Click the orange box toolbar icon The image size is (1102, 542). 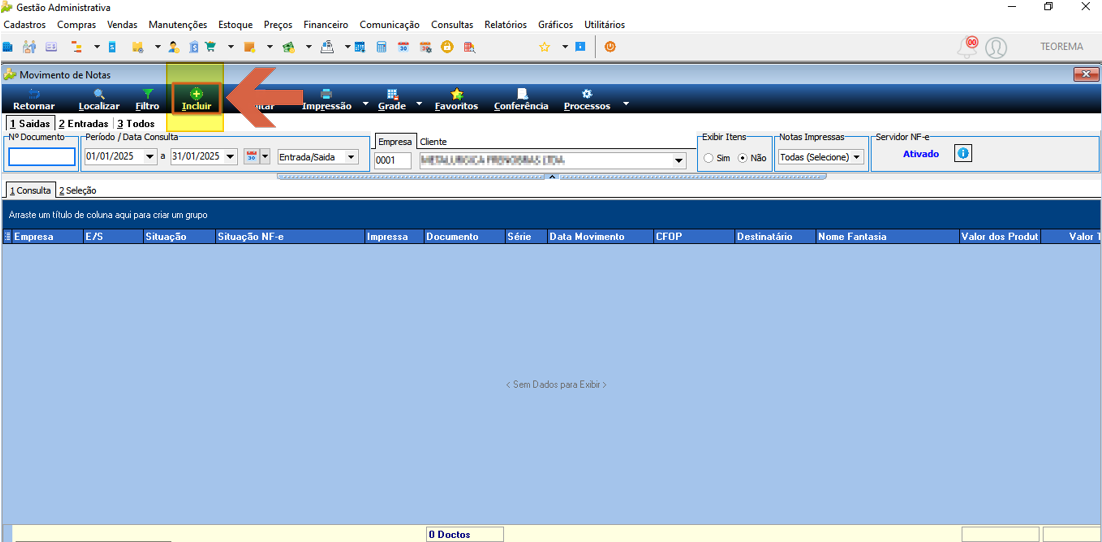248,47
